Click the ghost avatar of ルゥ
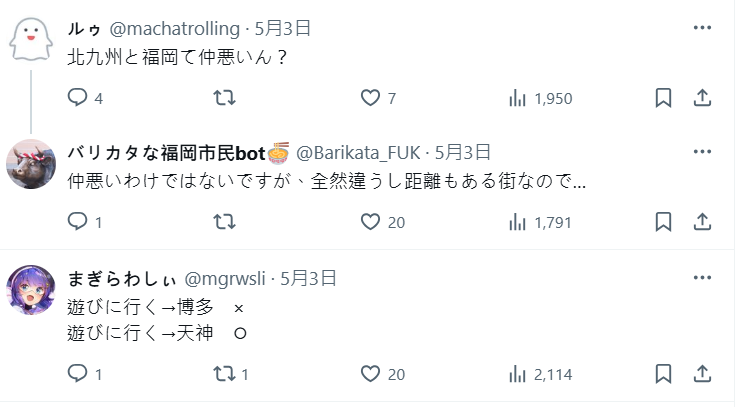738x407 pixels. tap(31, 40)
